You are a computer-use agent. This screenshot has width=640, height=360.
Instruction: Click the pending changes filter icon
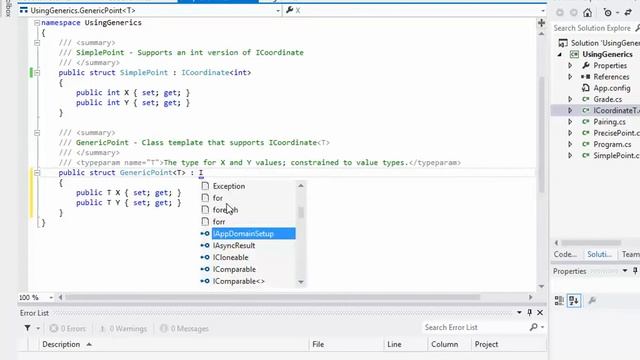click(x=608, y=13)
